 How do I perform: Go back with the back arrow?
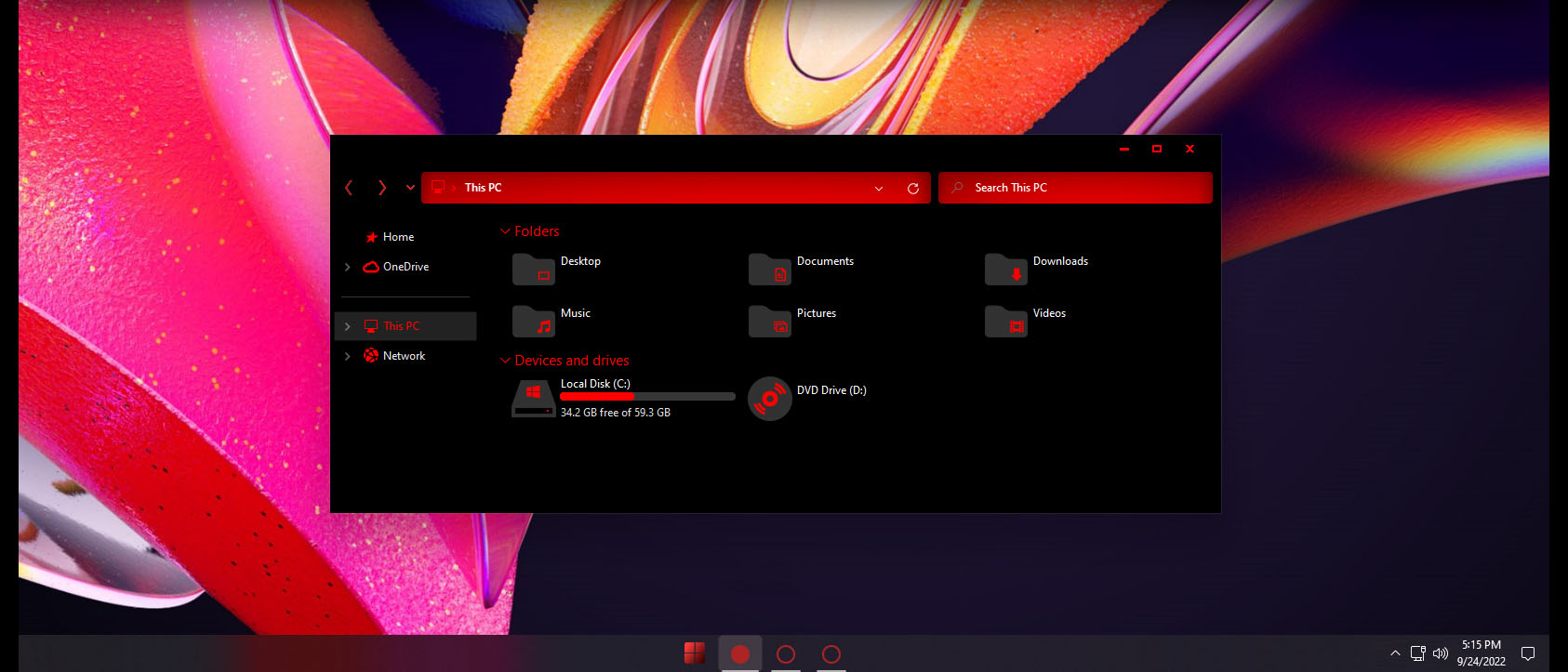tap(349, 188)
